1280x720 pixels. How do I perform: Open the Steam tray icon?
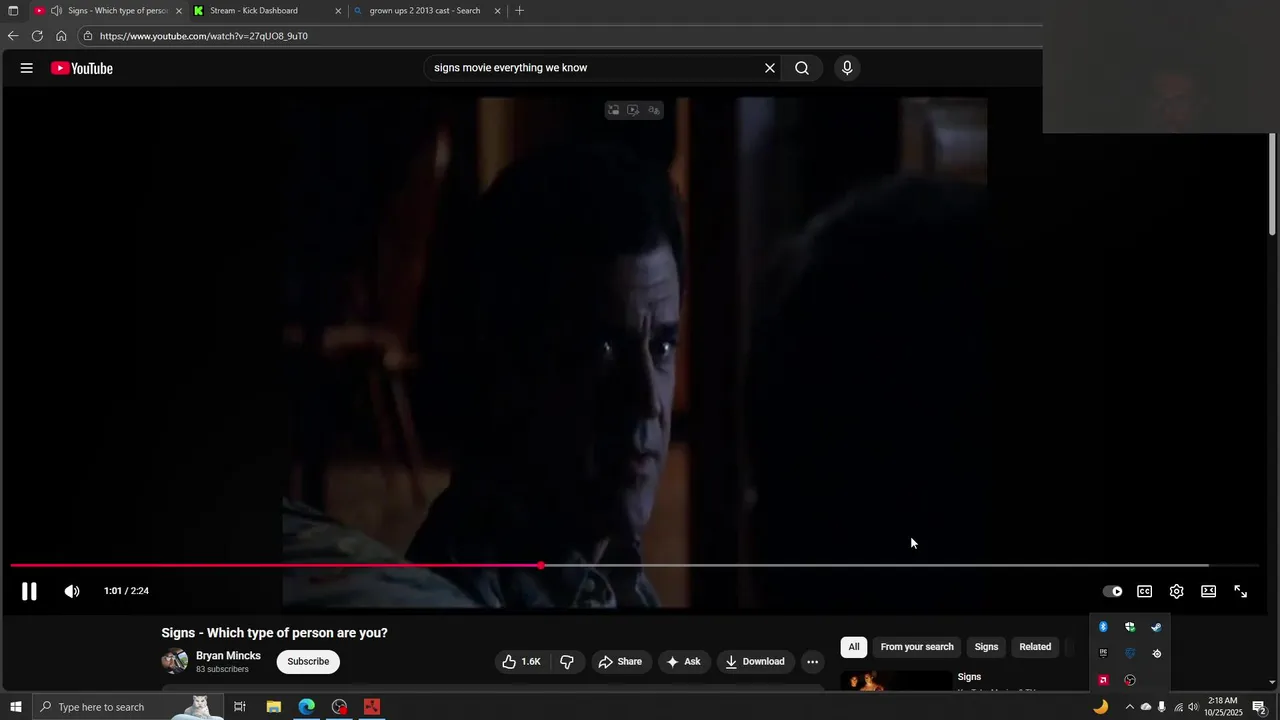pyautogui.click(x=1156, y=627)
